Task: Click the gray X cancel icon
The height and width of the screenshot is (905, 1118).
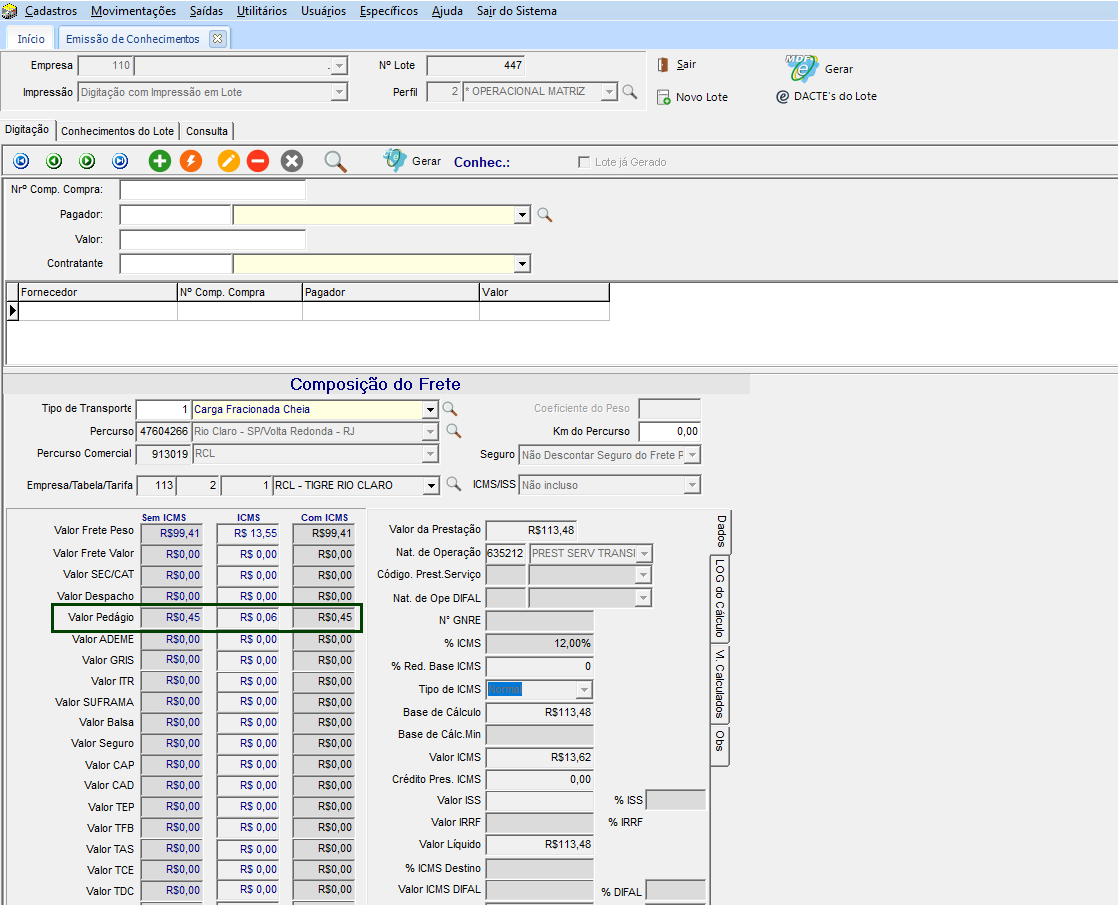Action: click(291, 161)
